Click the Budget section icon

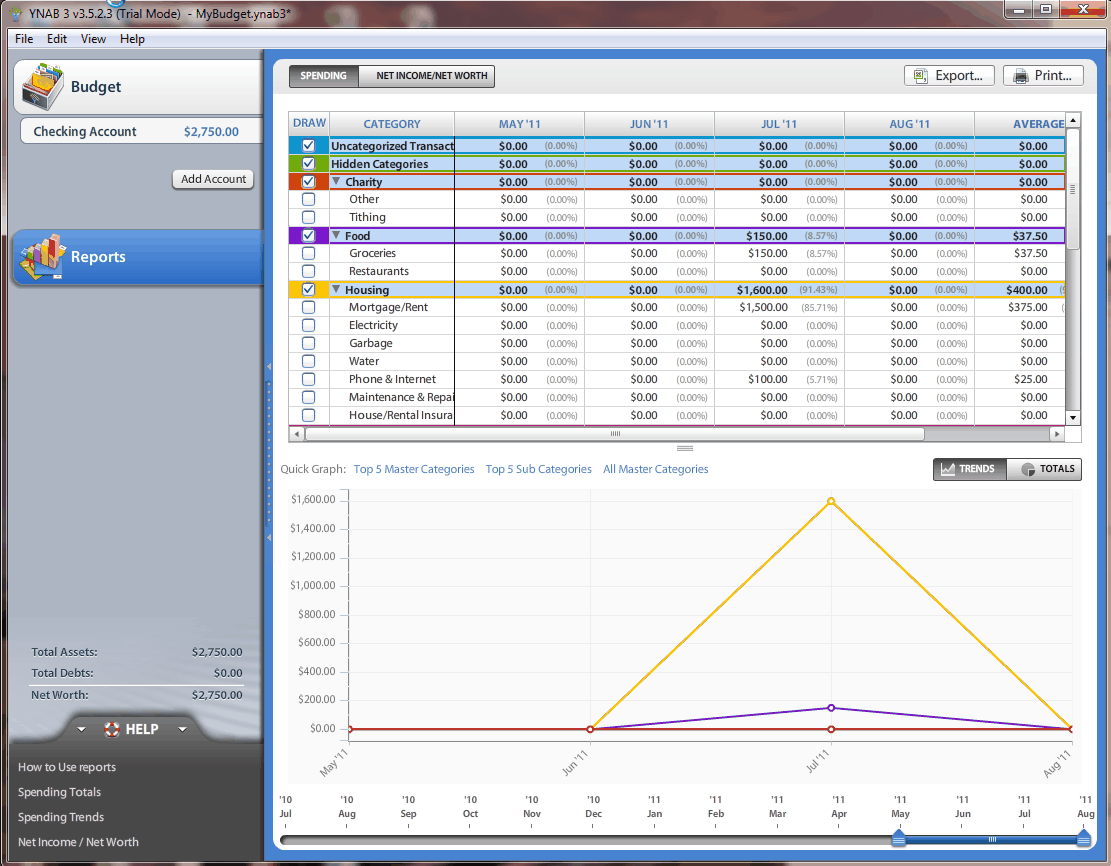[x=42, y=86]
